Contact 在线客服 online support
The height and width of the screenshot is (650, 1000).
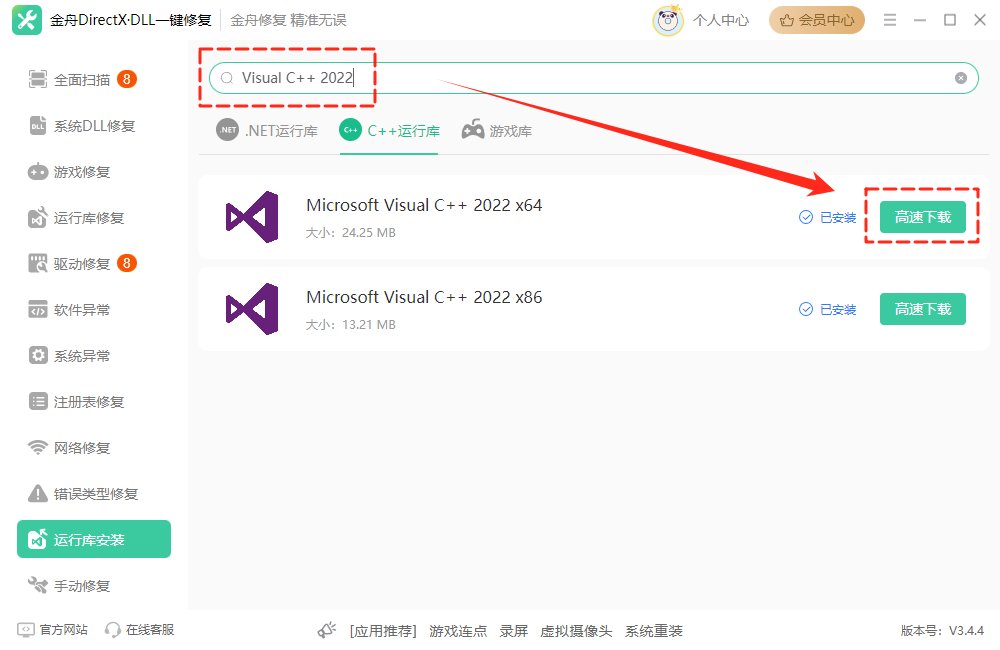coord(140,630)
